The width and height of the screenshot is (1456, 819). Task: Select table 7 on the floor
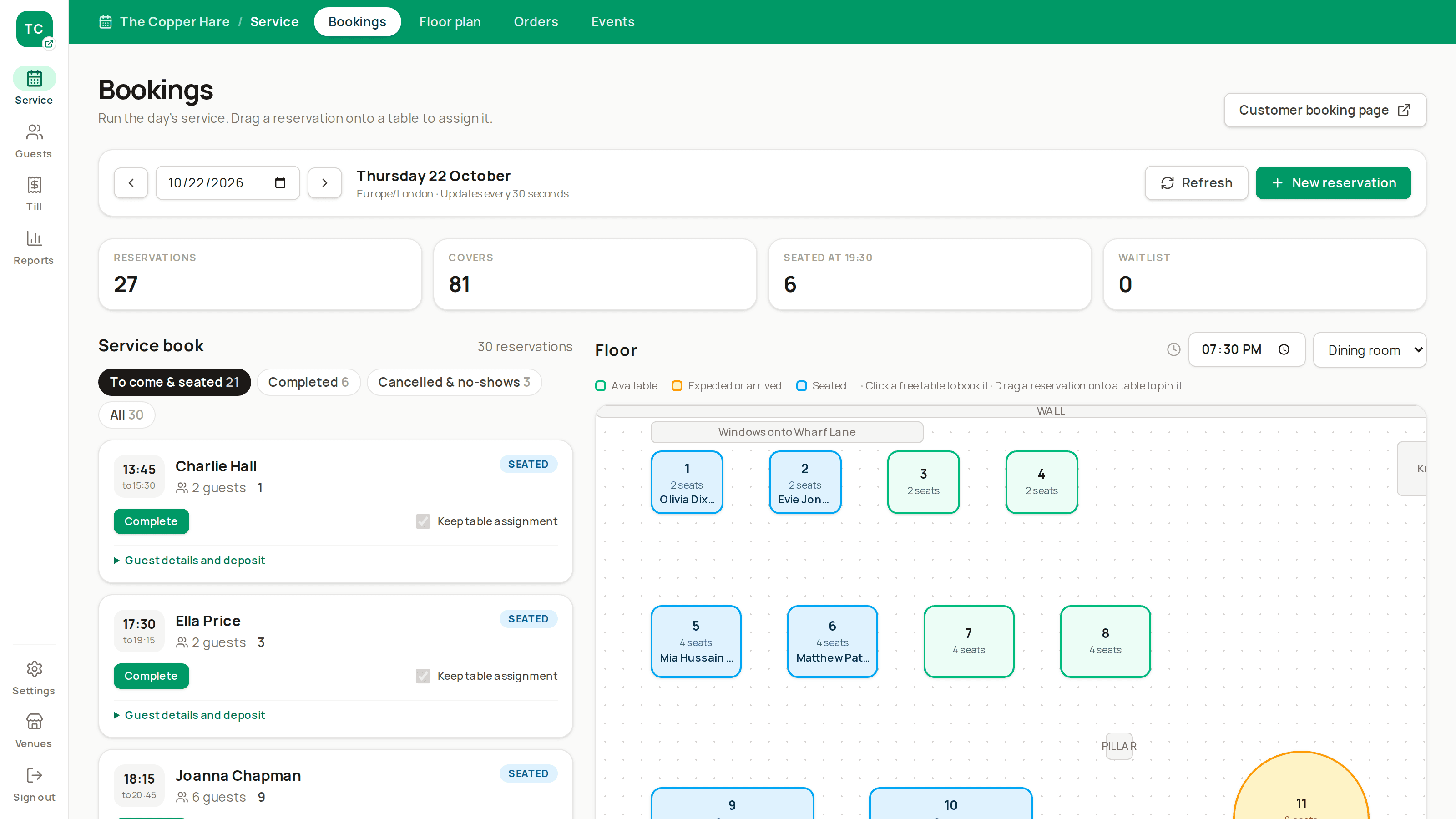coord(968,642)
